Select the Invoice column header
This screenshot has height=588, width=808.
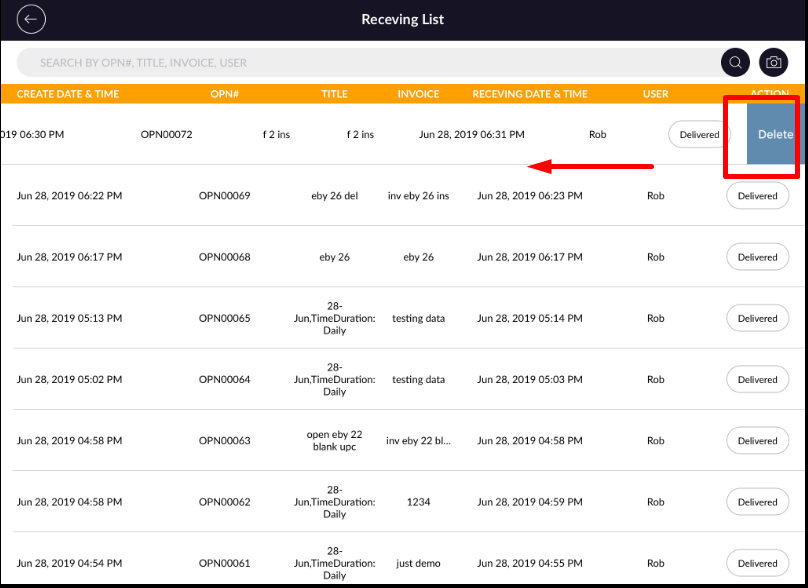(x=418, y=94)
